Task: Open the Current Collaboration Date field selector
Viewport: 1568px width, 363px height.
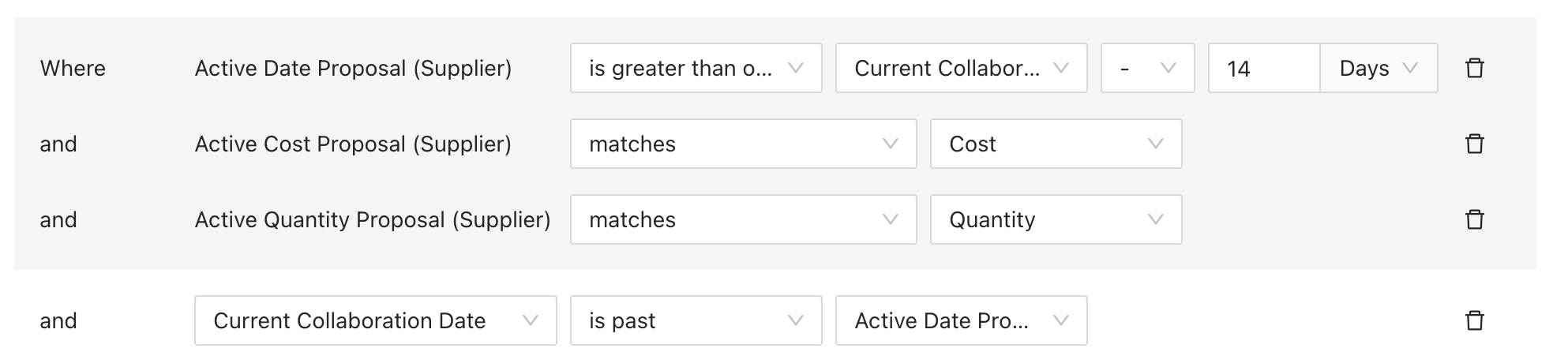Action: [x=376, y=320]
